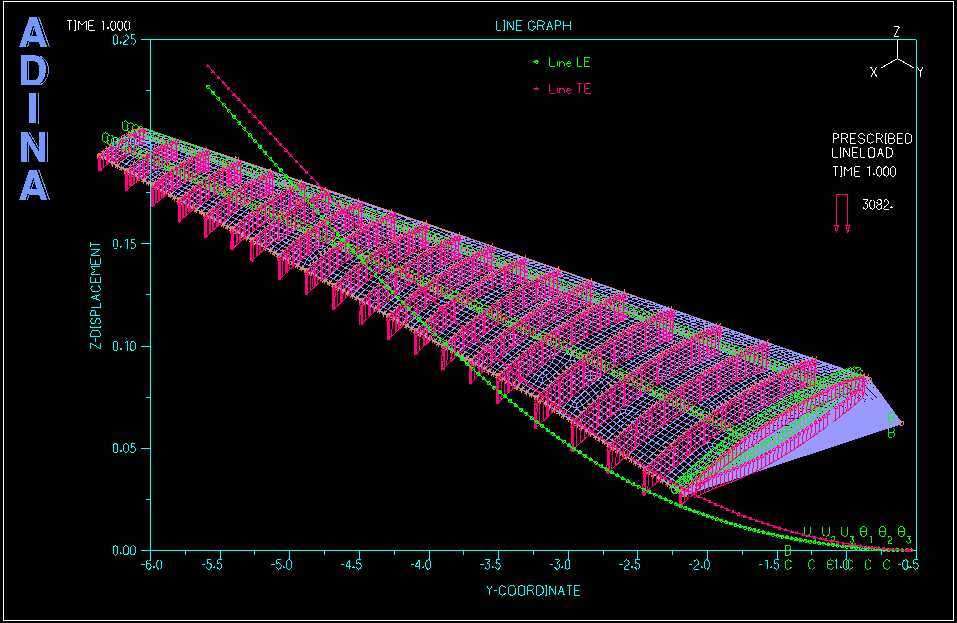Click the U1 boundary condition symbol
Image resolution: width=957 pixels, height=623 pixels.
pyautogui.click(x=808, y=532)
